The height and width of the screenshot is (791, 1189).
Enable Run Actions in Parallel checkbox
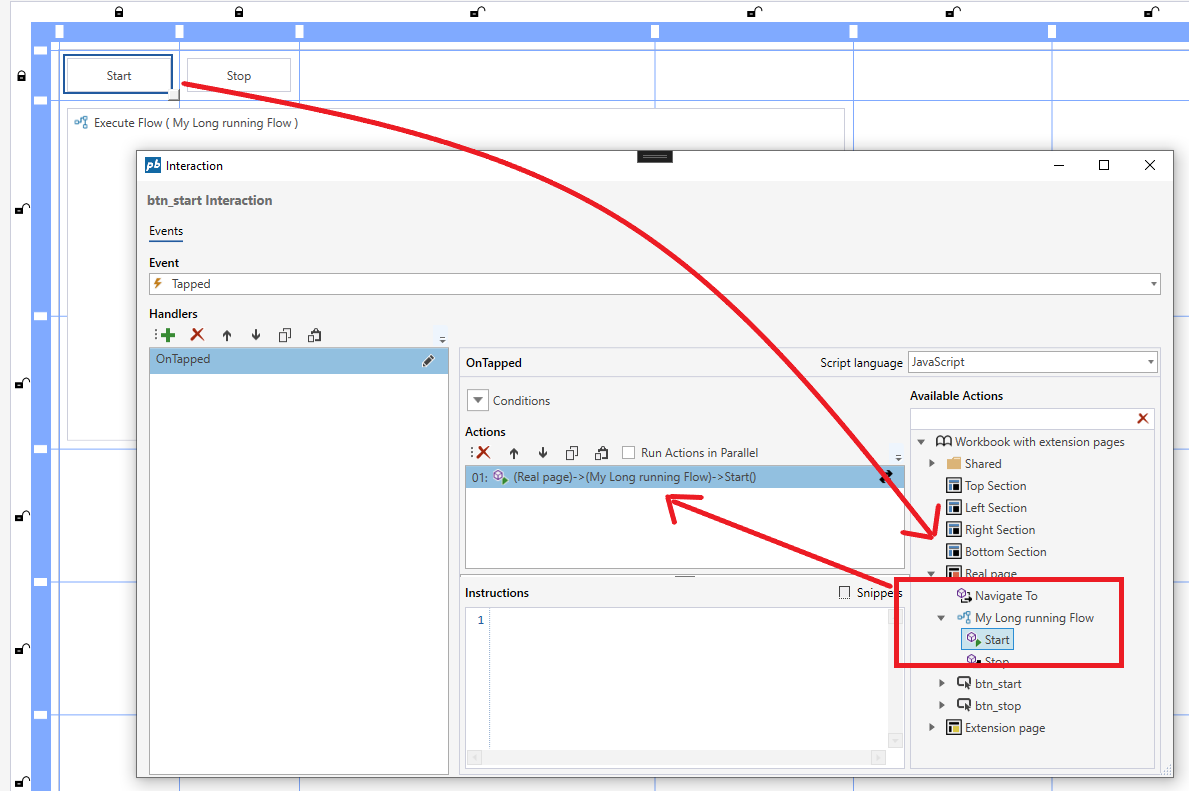click(629, 453)
